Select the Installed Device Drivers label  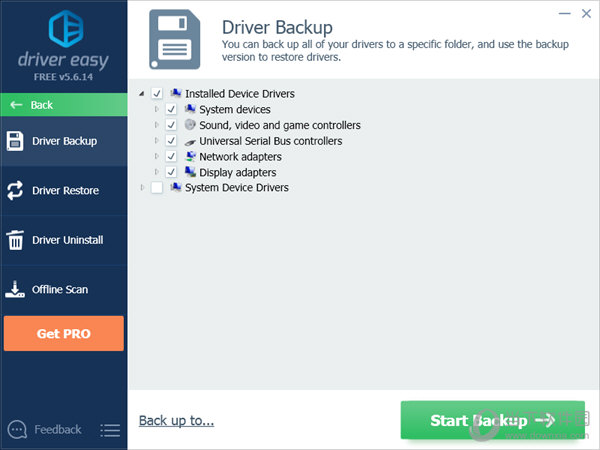240,94
